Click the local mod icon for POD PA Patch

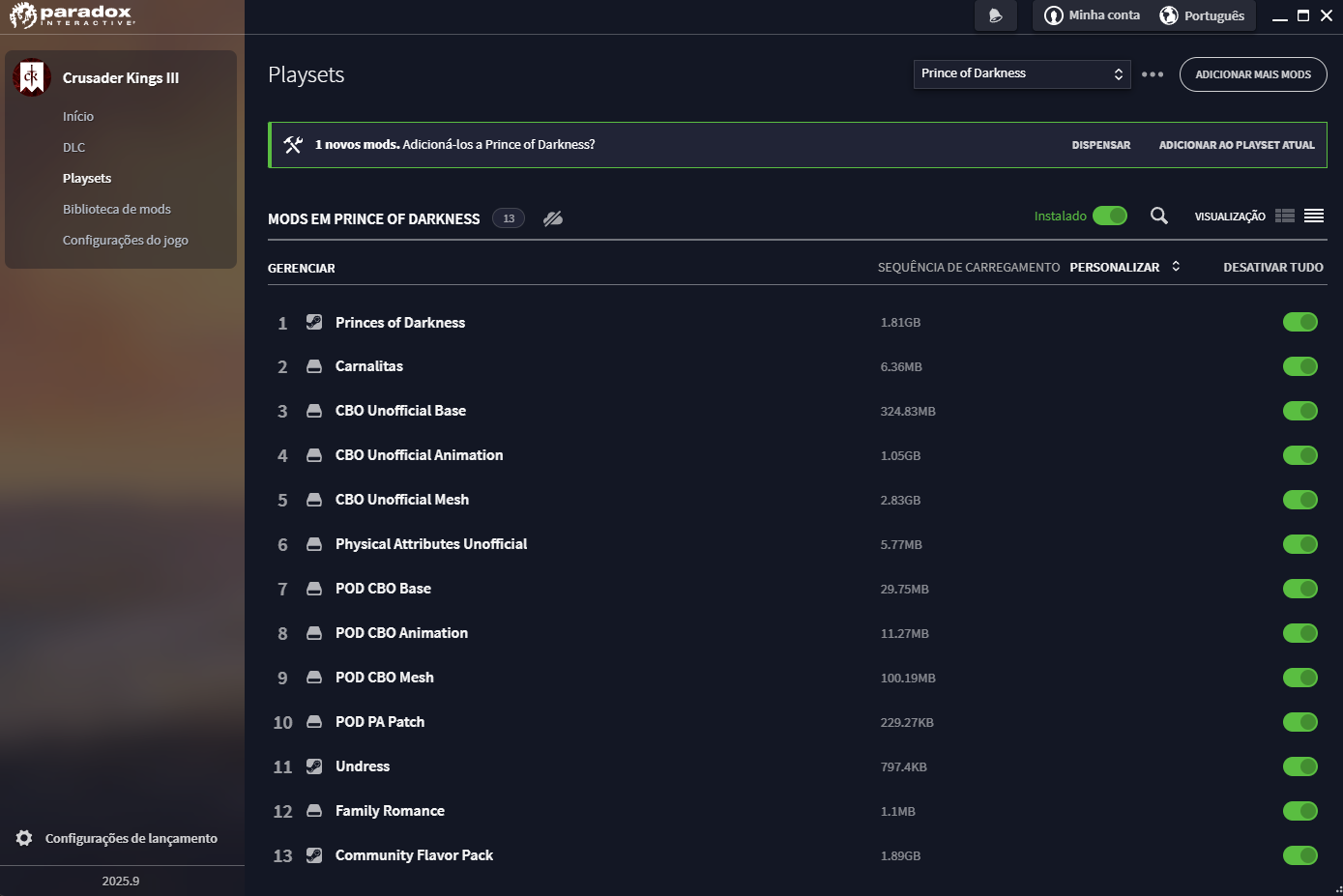tap(314, 722)
